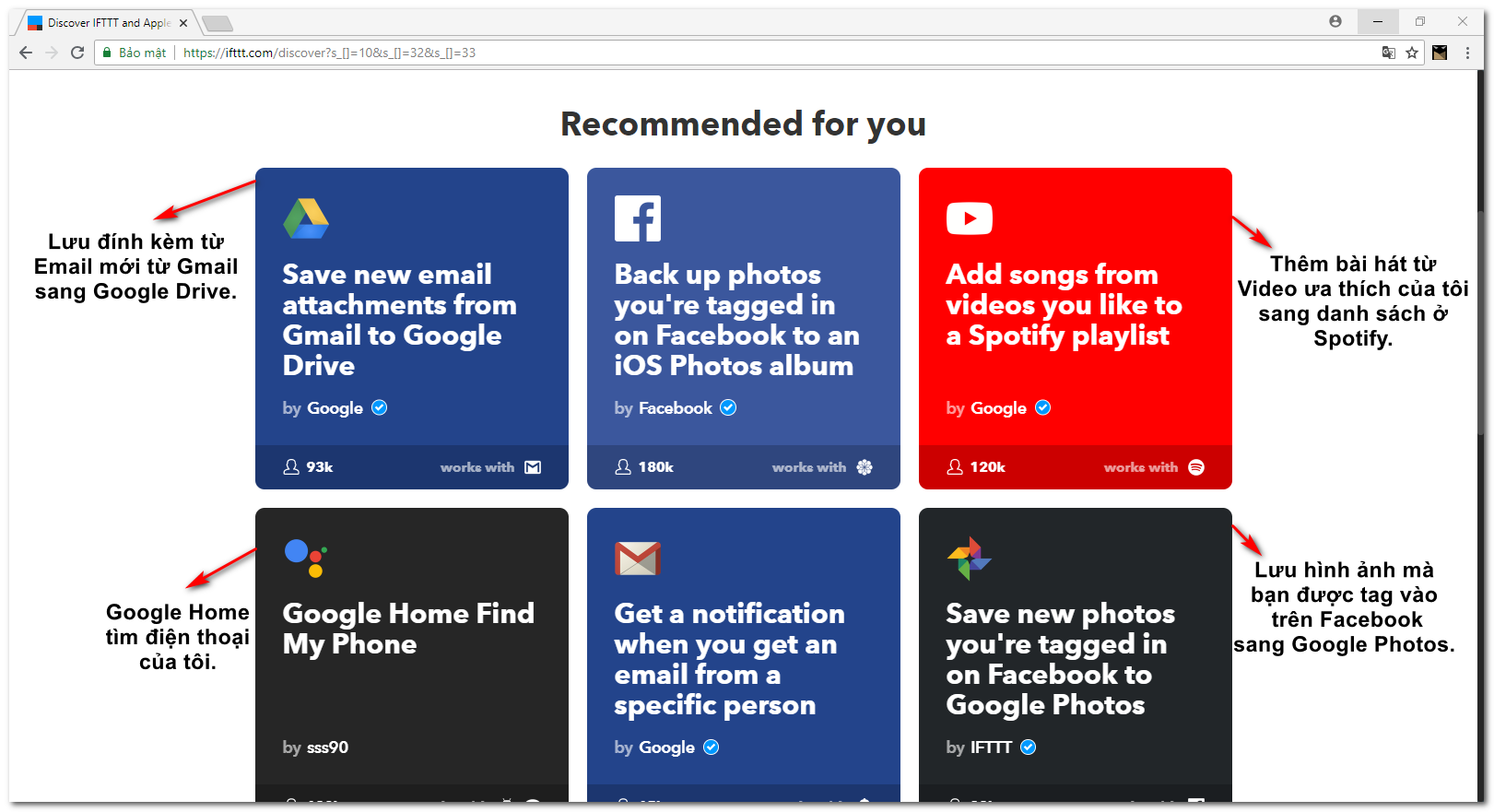Close the Discover IFTTT tab
1494x812 pixels.
pos(182,23)
